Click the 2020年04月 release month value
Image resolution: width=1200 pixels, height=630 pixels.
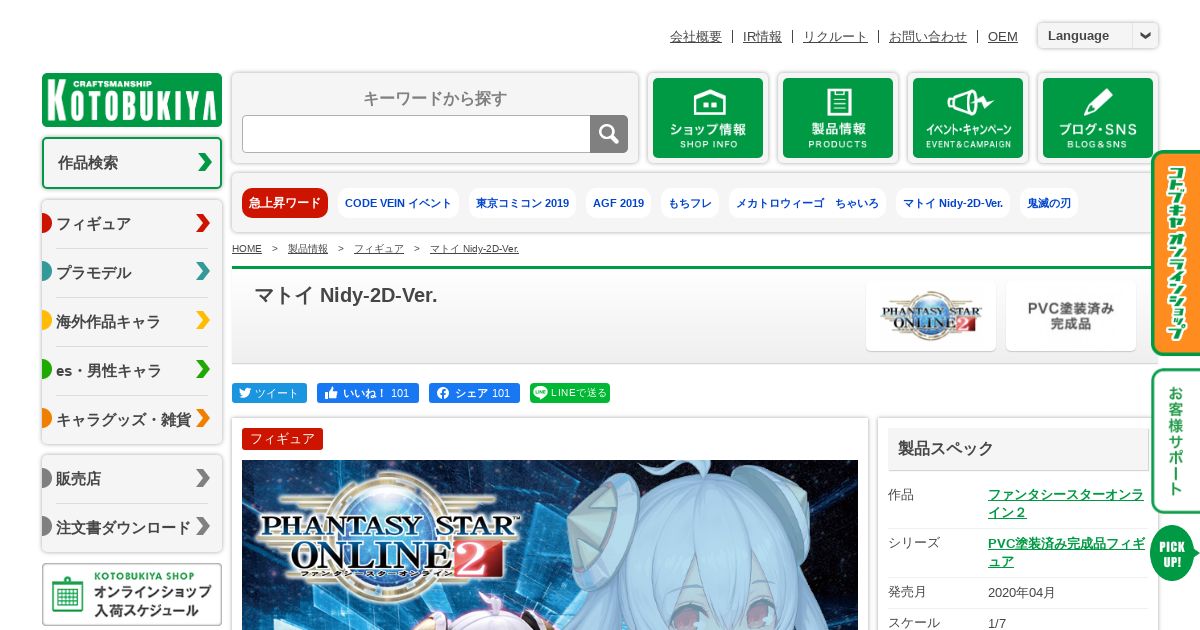point(1021,592)
